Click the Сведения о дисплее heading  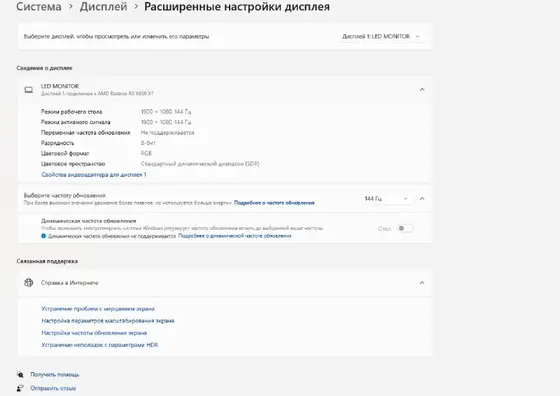click(x=44, y=68)
